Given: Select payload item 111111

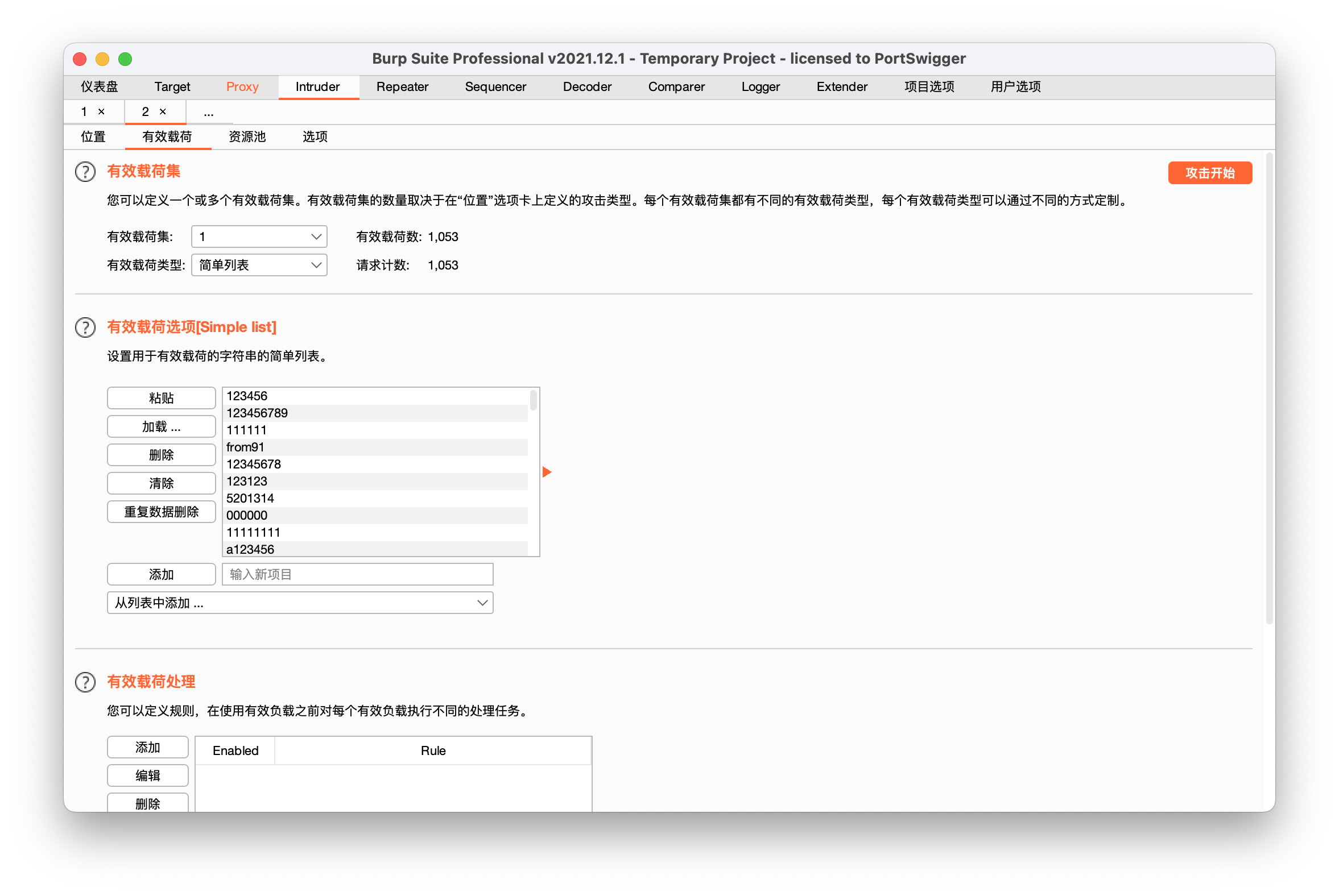Looking at the screenshot, I should 375,430.
